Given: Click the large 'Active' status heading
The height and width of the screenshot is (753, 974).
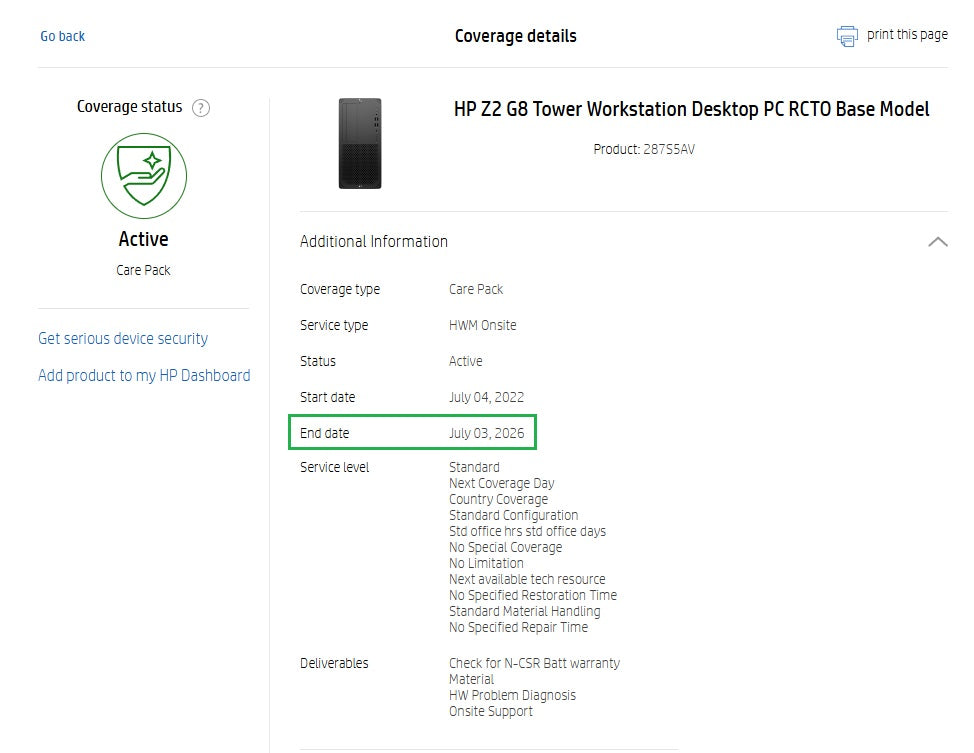Looking at the screenshot, I should 143,239.
